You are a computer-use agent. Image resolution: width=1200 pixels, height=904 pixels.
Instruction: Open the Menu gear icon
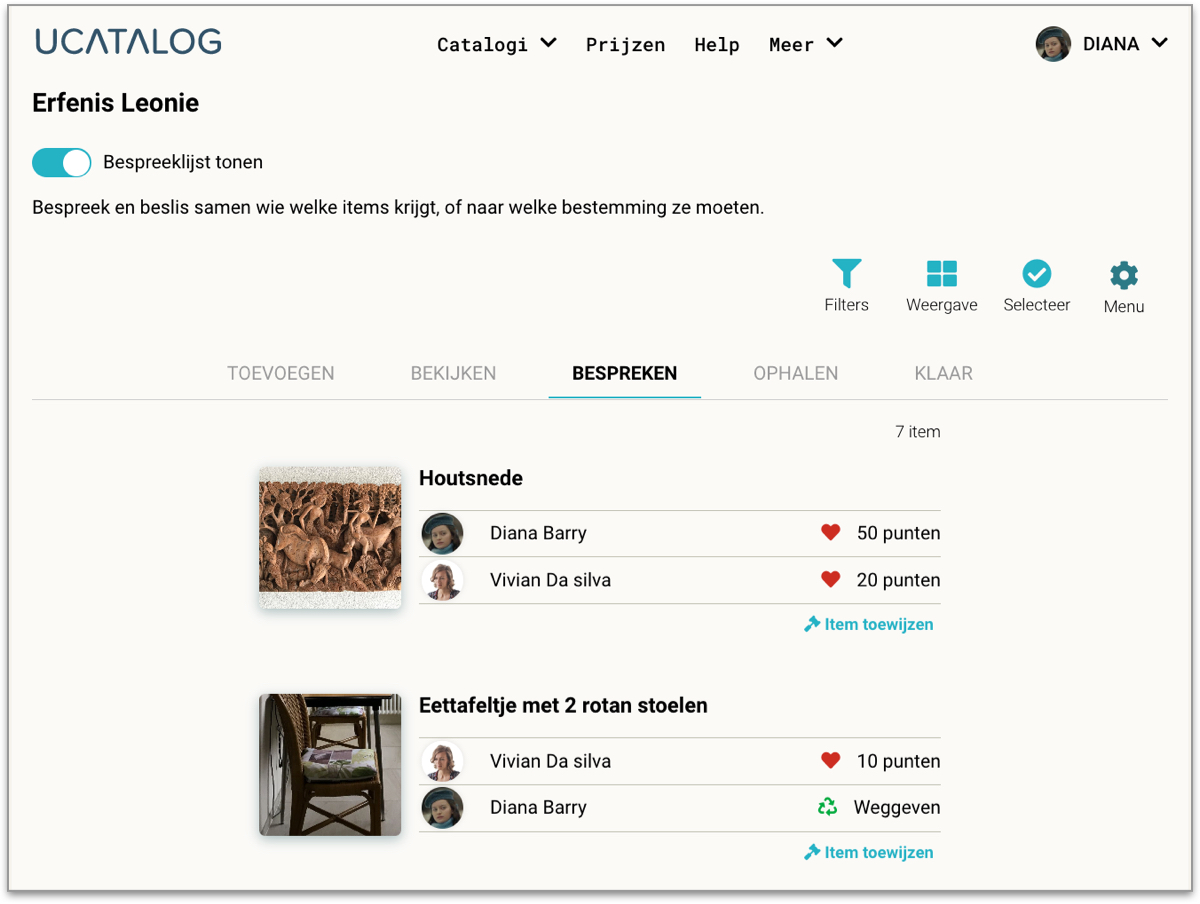click(x=1124, y=275)
